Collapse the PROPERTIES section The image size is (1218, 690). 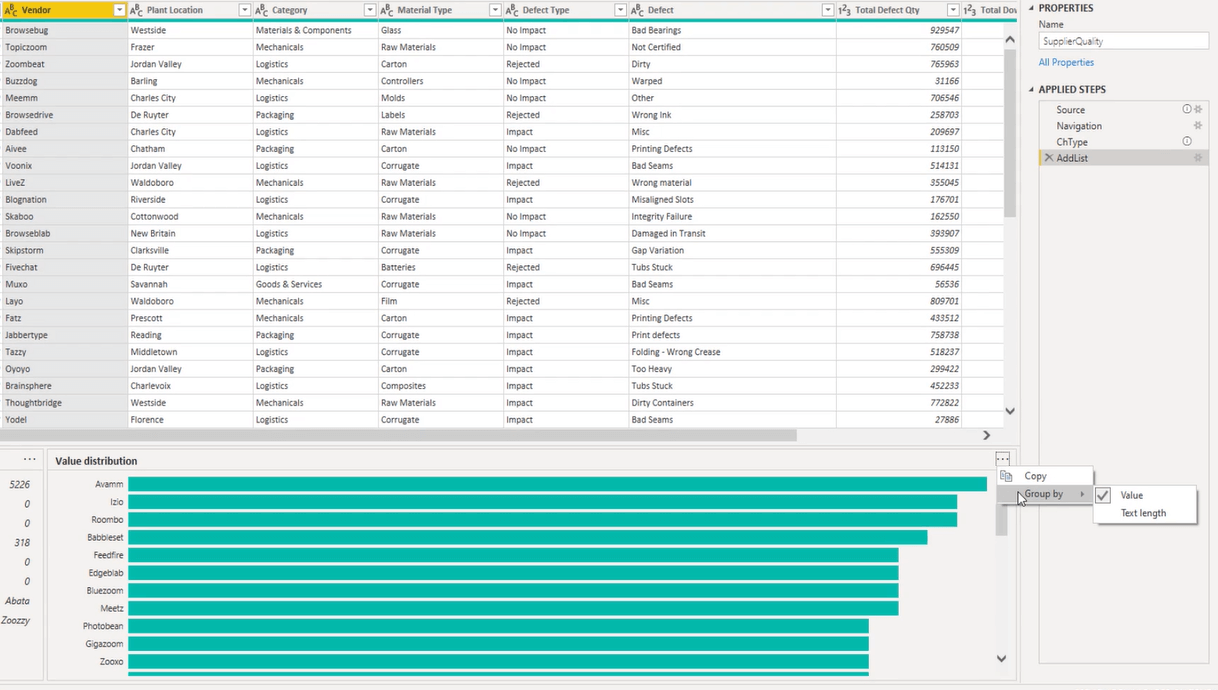pyautogui.click(x=1032, y=8)
